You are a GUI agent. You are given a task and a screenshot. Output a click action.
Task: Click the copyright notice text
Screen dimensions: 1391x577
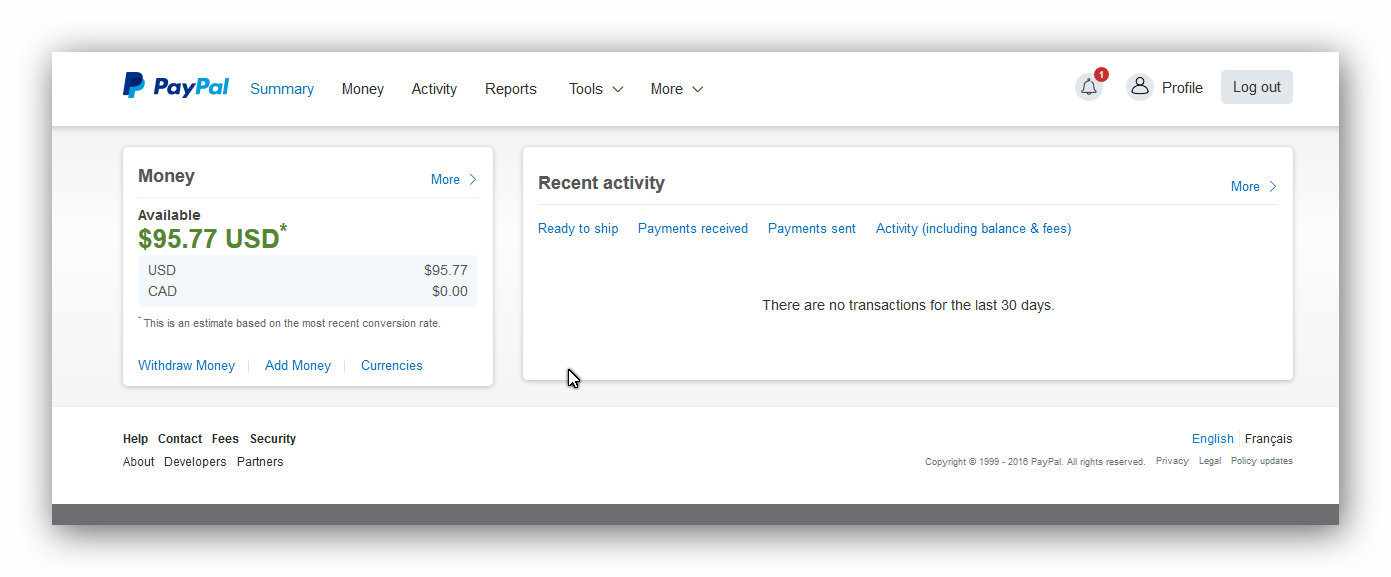click(1035, 462)
